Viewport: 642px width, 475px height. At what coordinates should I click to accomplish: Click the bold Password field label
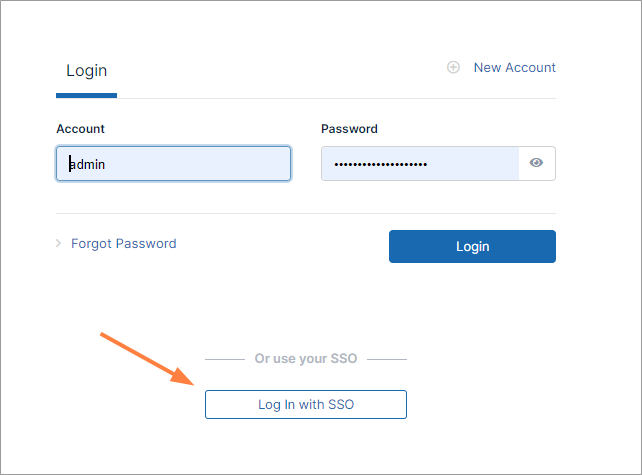coord(349,129)
